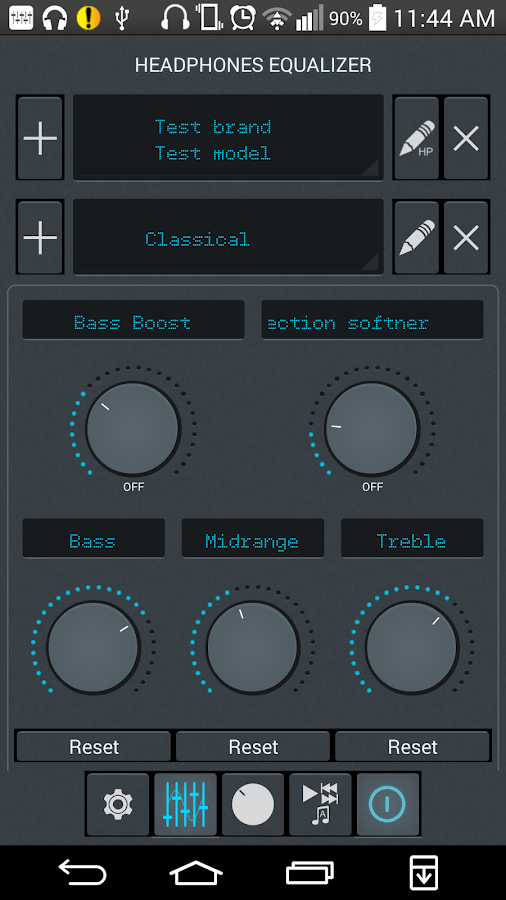Screen dimensions: 506x900
Task: Delete the Test brand headphone profile
Action: 466,138
